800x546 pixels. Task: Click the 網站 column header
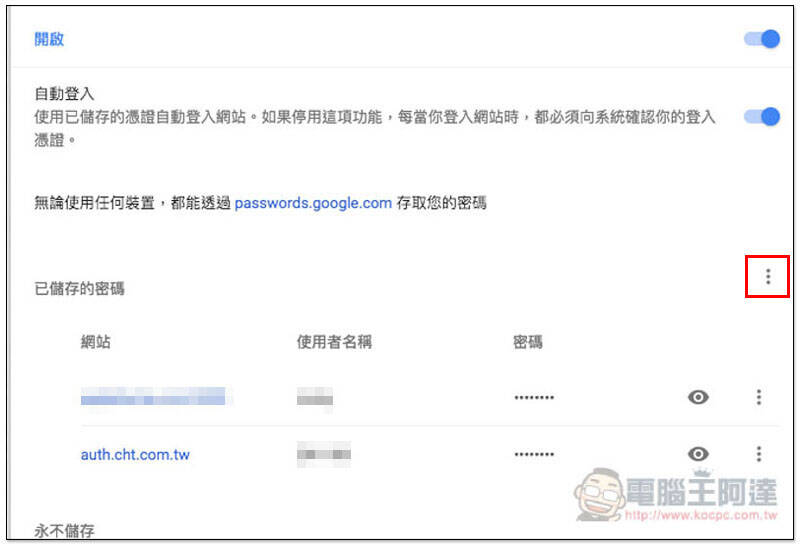[95, 341]
